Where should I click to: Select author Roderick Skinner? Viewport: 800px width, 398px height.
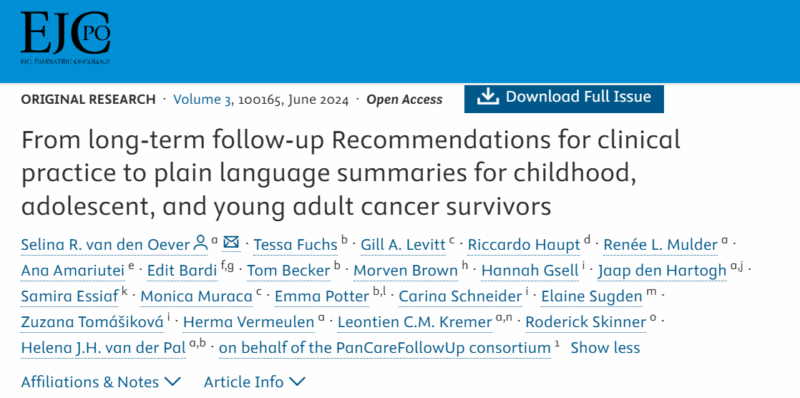(x=586, y=322)
